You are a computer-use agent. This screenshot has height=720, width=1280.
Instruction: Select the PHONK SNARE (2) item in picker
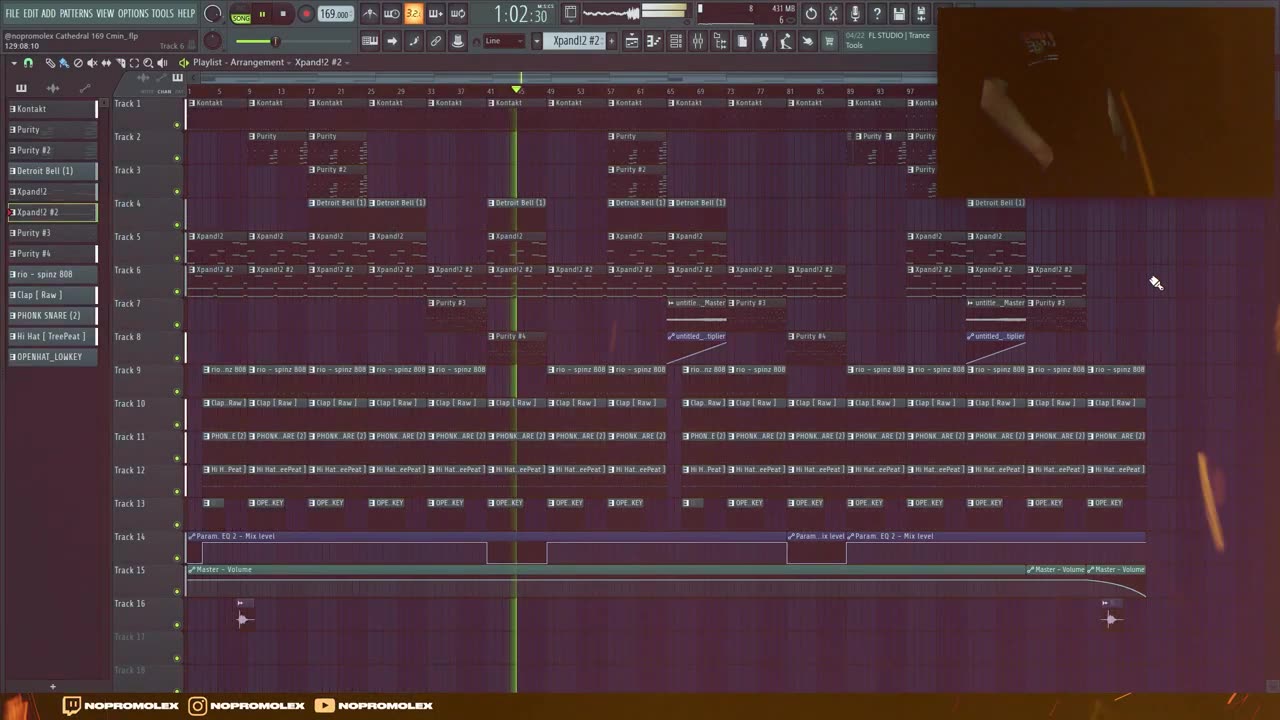coord(53,315)
